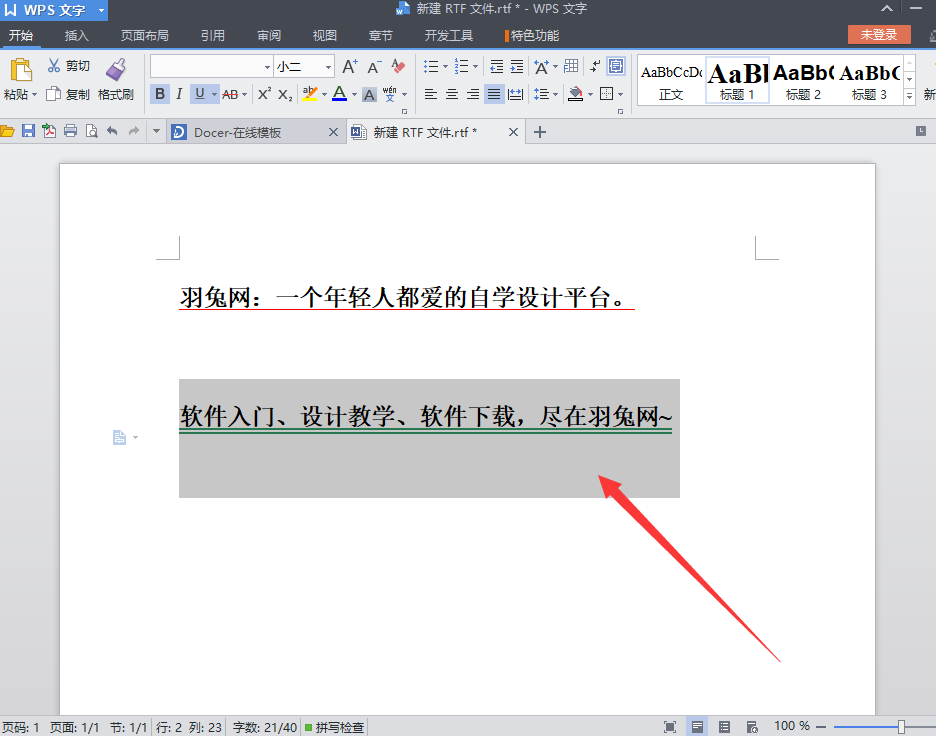This screenshot has height=736, width=936.
Task: Toggle spell check (拼写检查) in status bar
Action: [x=334, y=727]
